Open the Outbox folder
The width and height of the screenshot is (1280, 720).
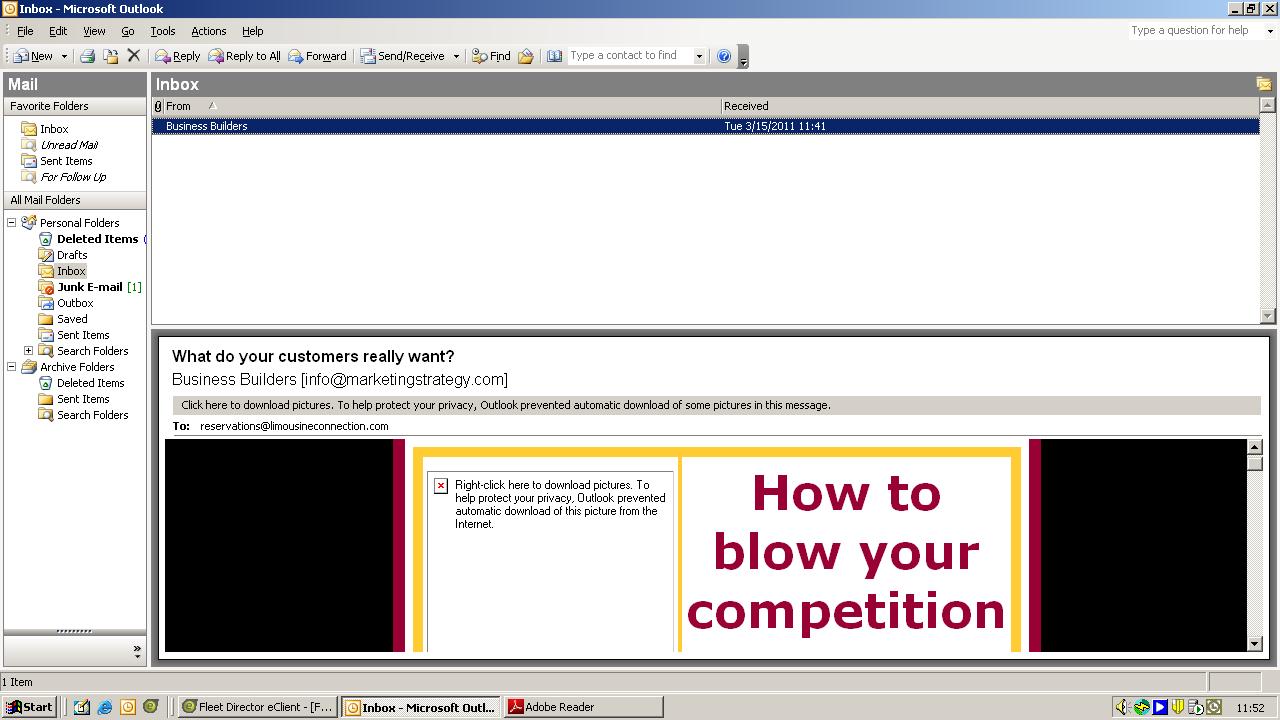coord(75,303)
